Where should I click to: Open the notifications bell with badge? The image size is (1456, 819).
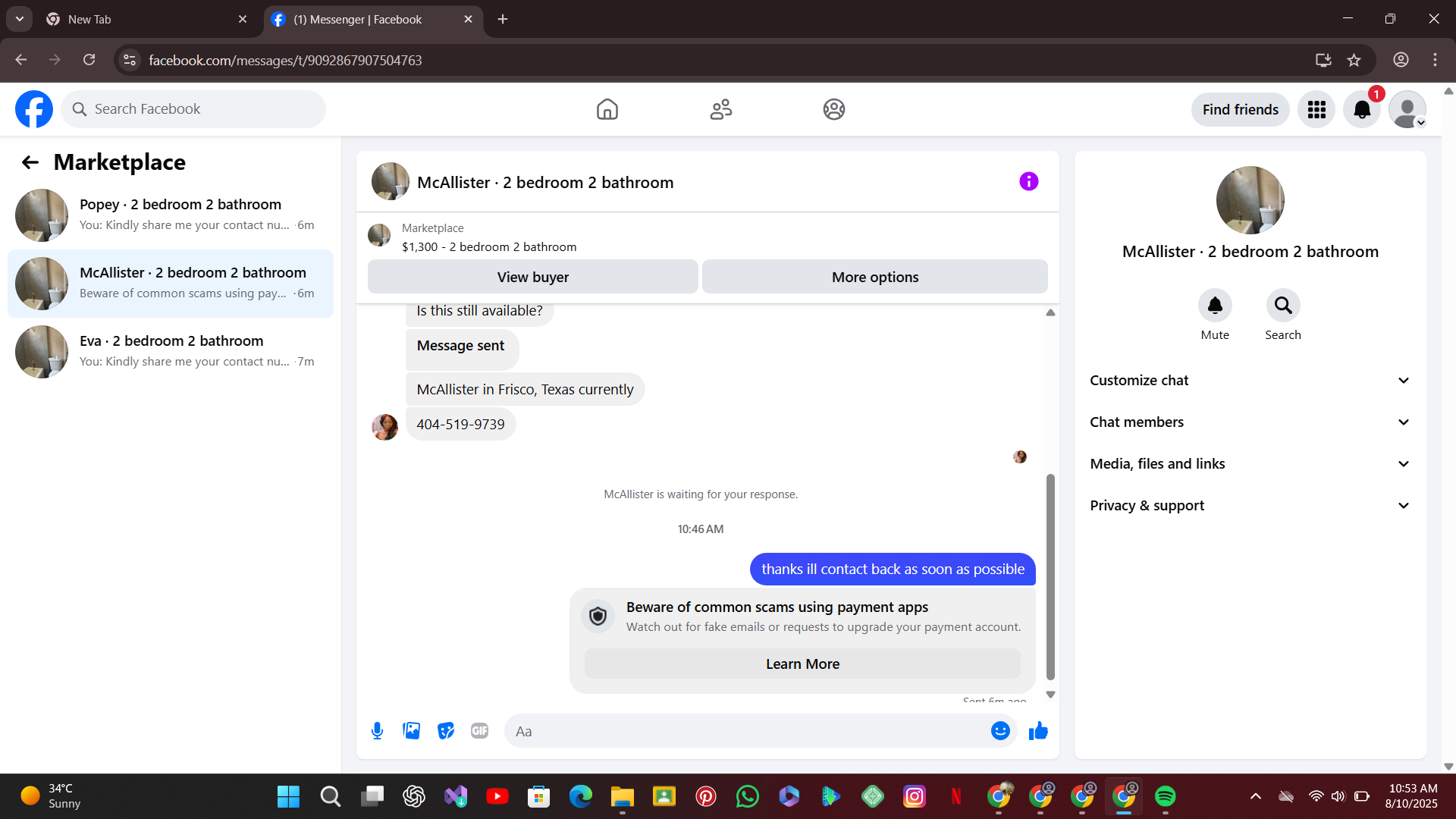click(1362, 110)
